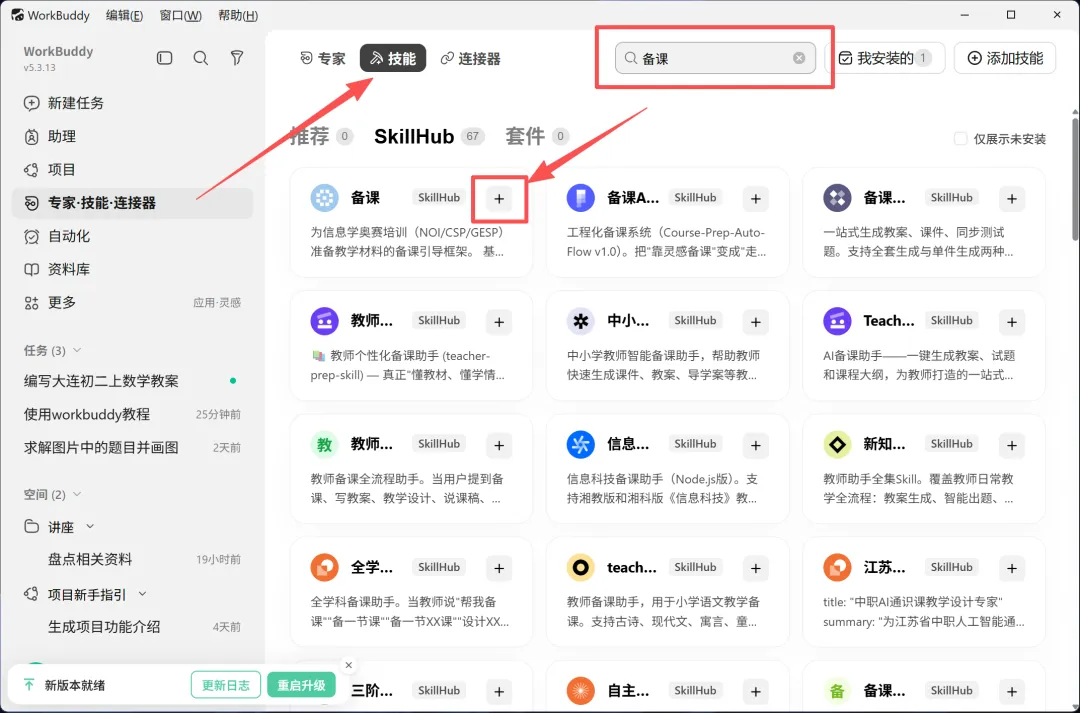Viewport: 1080px width, 713px height.
Task: Collapse the 空间 (2) section
Action: (x=77, y=494)
